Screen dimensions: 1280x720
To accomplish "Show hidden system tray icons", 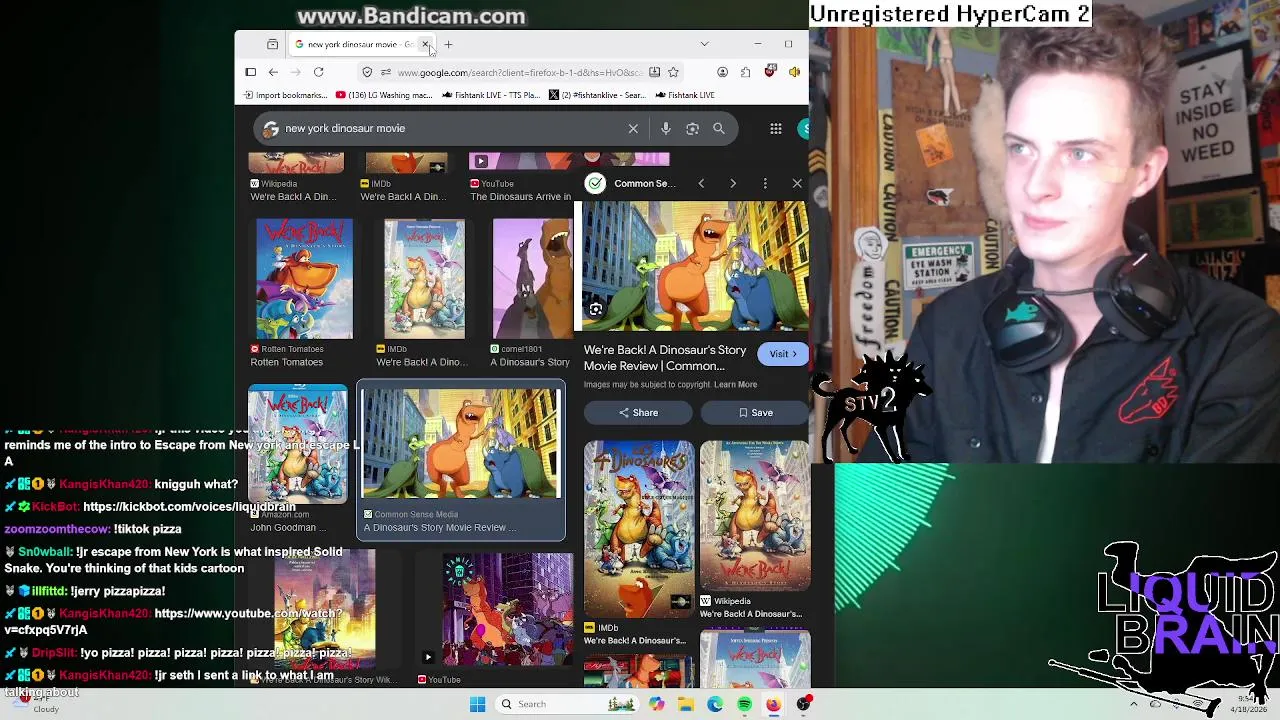I will [x=1133, y=704].
